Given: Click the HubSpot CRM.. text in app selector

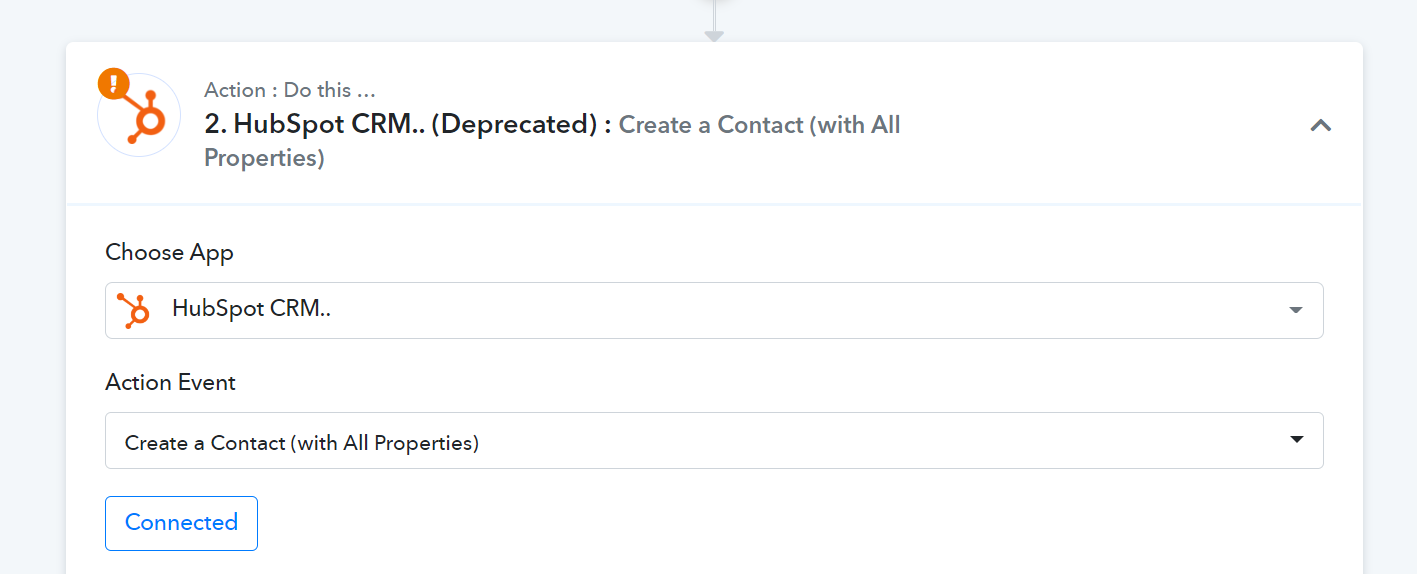Looking at the screenshot, I should (251, 309).
